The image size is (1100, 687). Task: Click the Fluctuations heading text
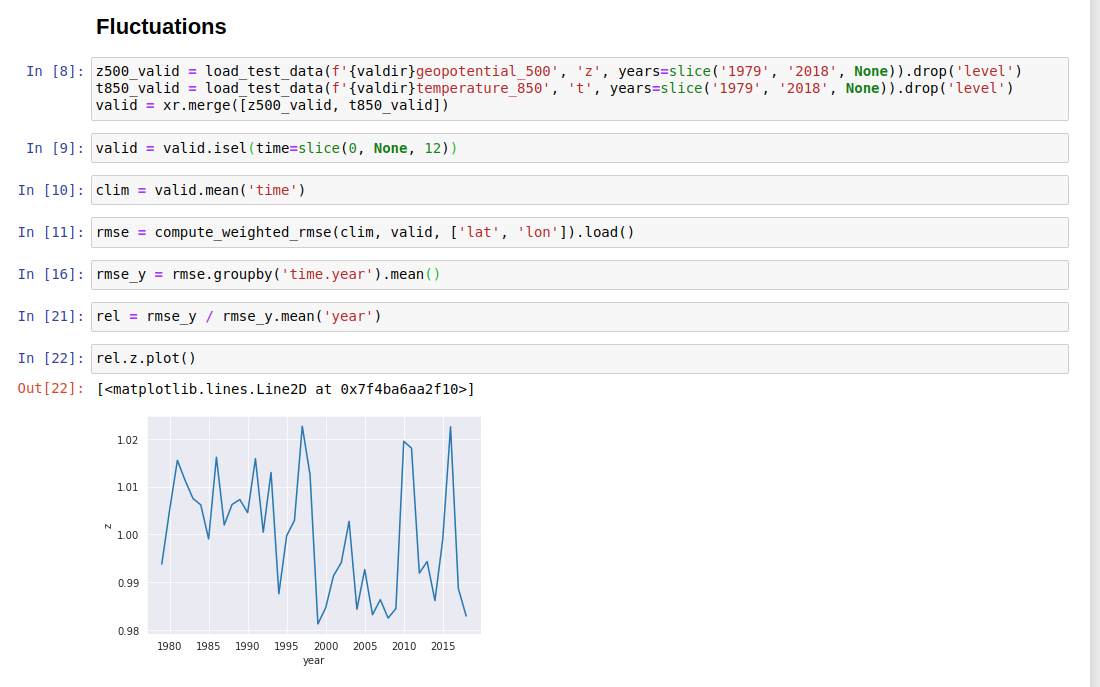(x=161, y=27)
